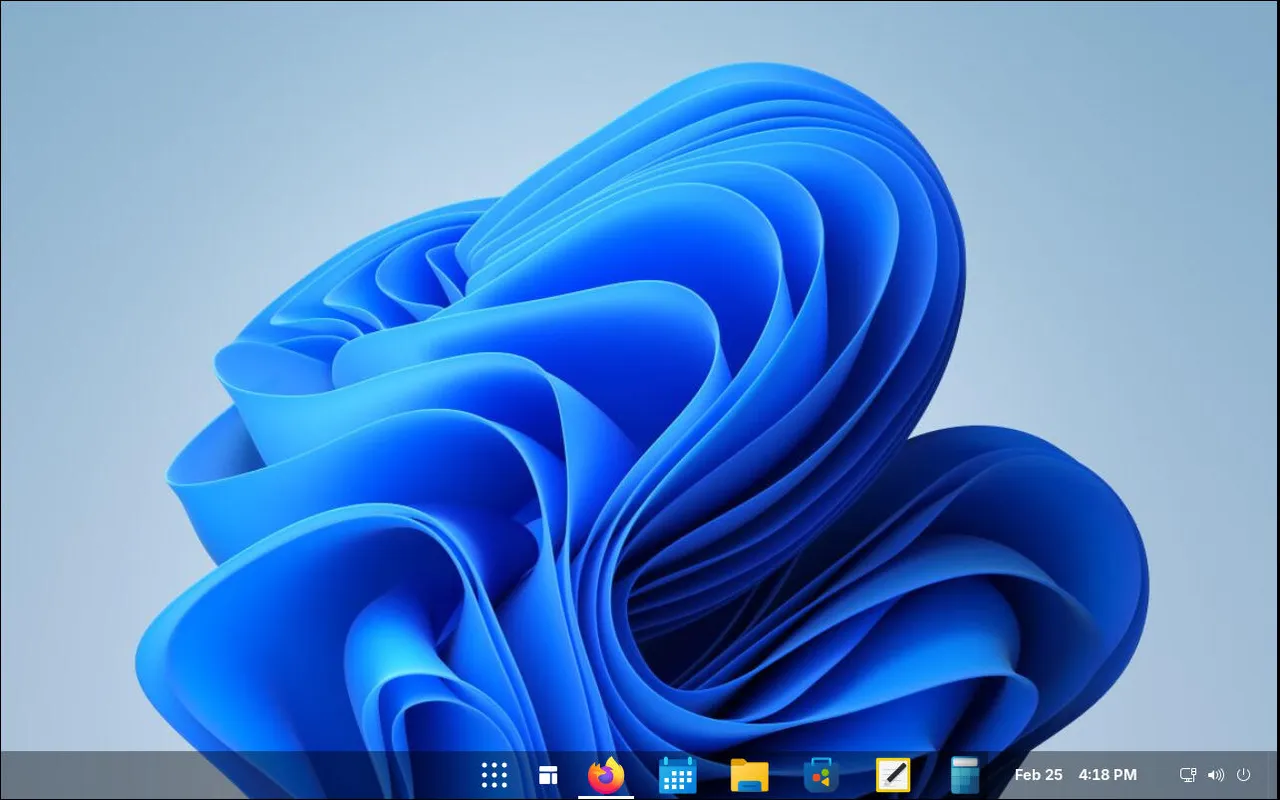Image resolution: width=1280 pixels, height=800 pixels.
Task: Open the app grid launcher
Action: 494,775
